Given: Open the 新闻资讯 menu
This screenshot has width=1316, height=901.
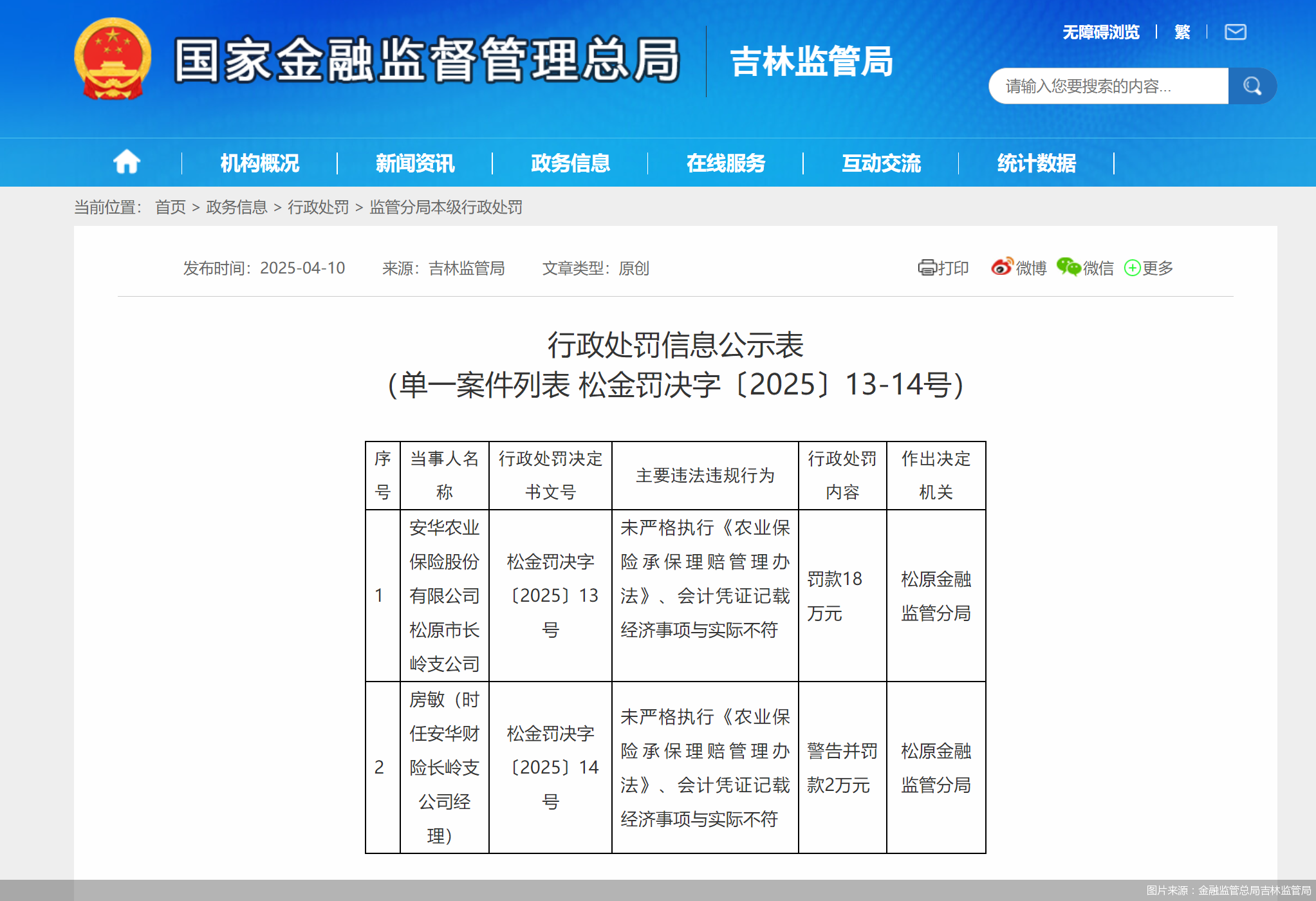Looking at the screenshot, I should (x=415, y=163).
